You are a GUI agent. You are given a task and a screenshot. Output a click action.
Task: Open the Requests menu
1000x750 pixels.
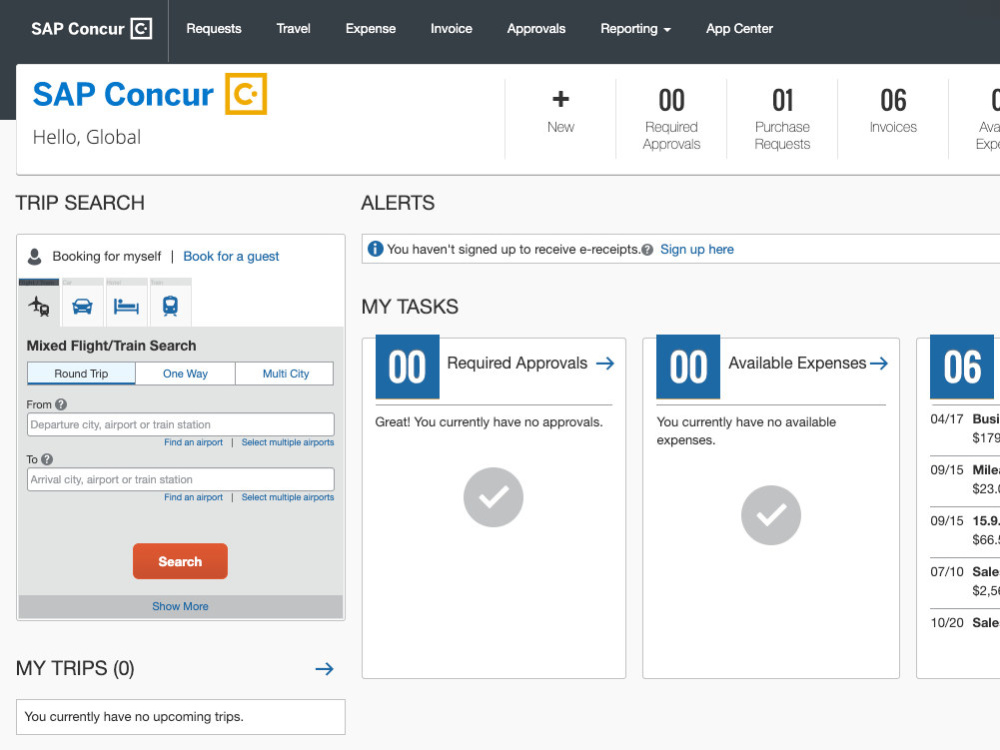pos(214,29)
